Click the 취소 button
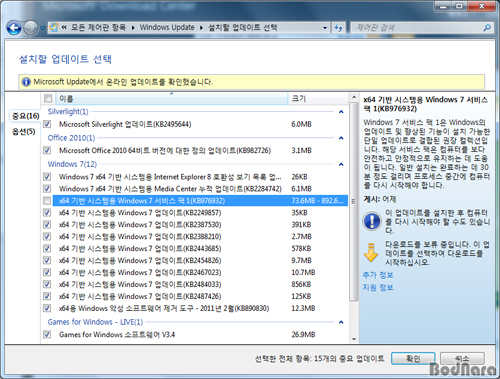The width and height of the screenshot is (500, 379). tap(462, 359)
